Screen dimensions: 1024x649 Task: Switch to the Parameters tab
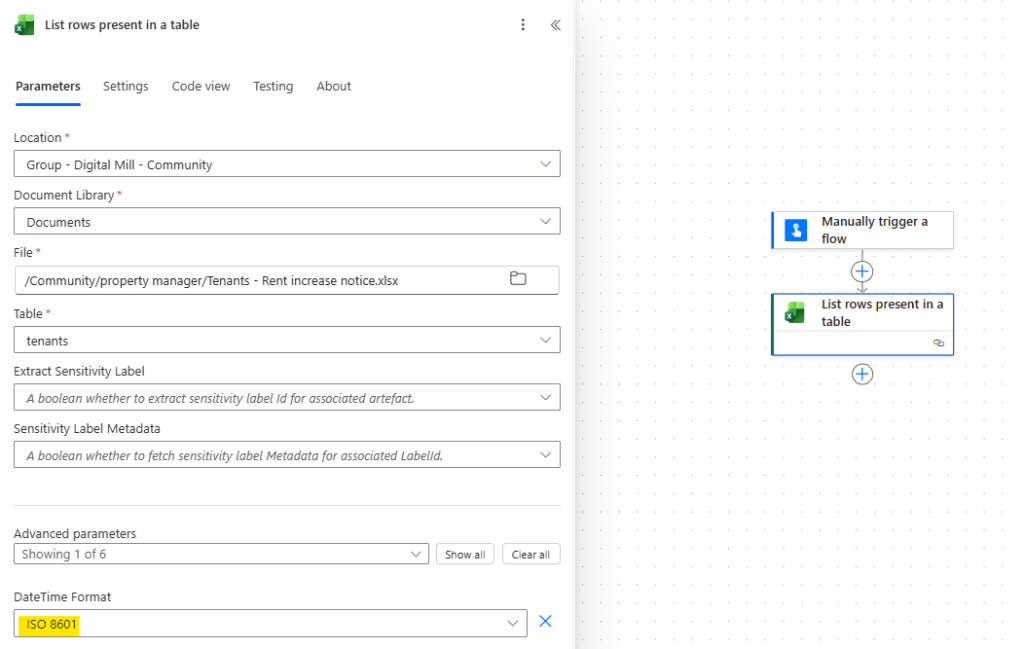point(48,86)
